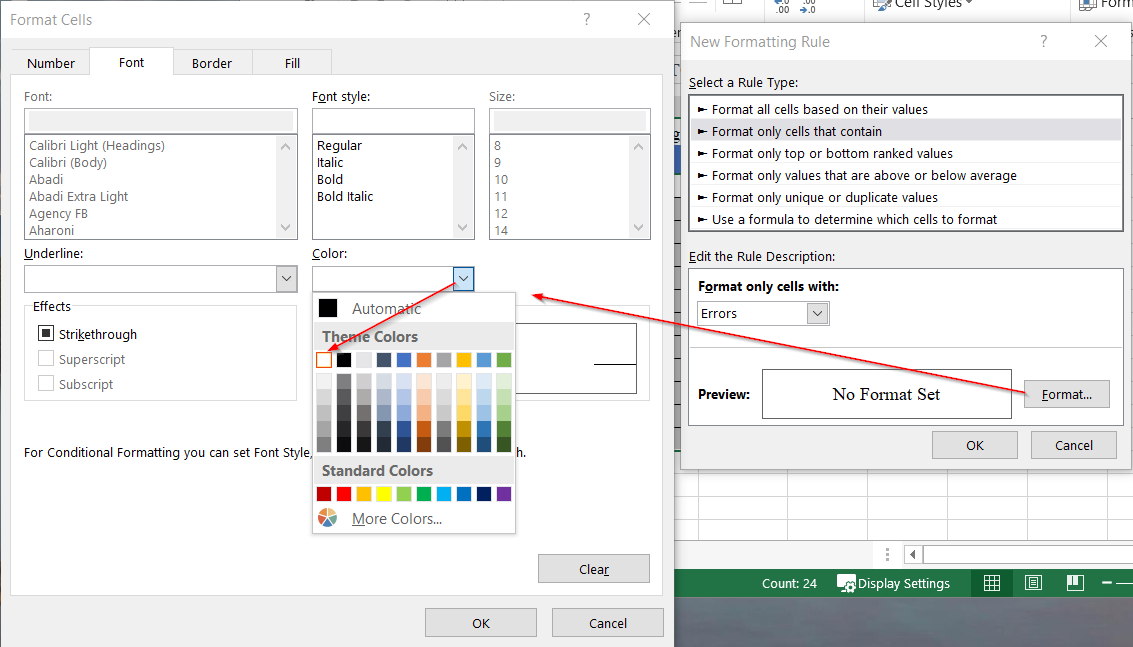The height and width of the screenshot is (647, 1133).
Task: Pick dark red standard color swatch
Action: pyautogui.click(x=324, y=494)
